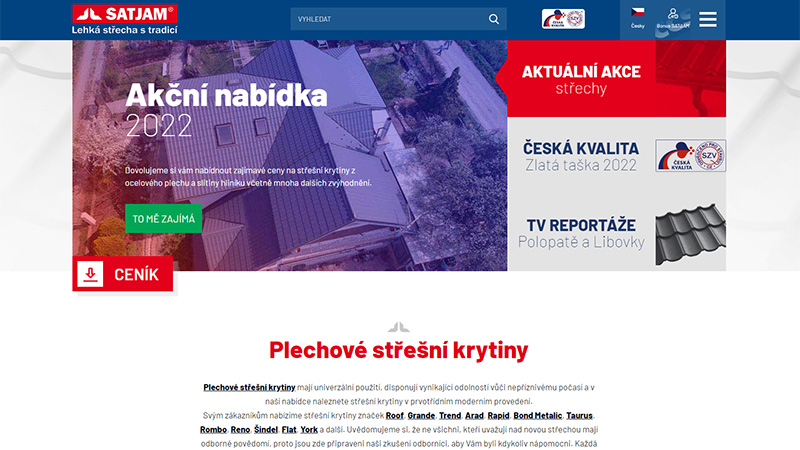This screenshot has height=450, width=800.
Task: Open the York link
Action: [309, 430]
